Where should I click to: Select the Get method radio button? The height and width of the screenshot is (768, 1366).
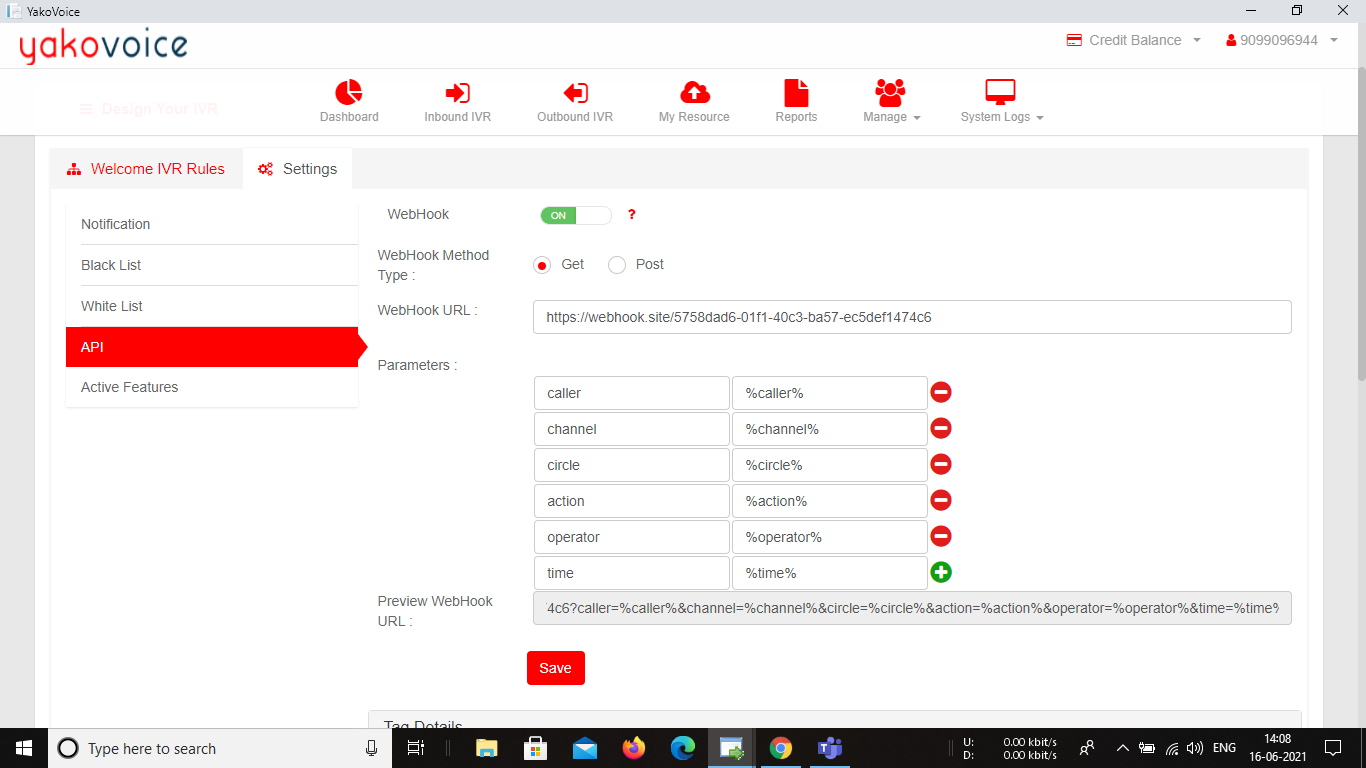click(542, 265)
